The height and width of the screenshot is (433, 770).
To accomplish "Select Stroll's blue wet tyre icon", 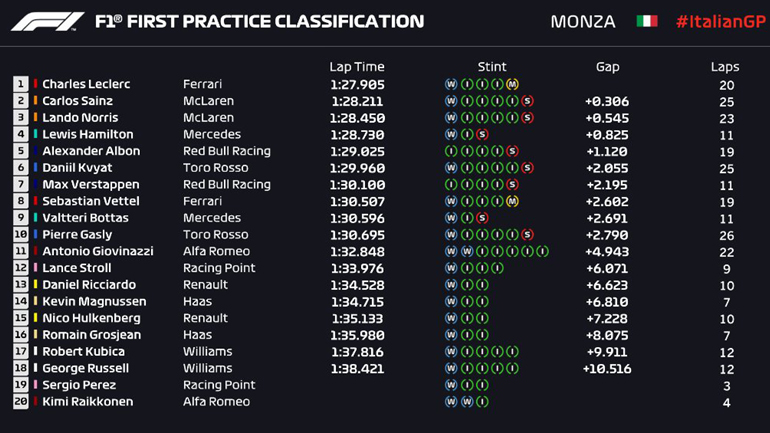I will (x=451, y=268).
